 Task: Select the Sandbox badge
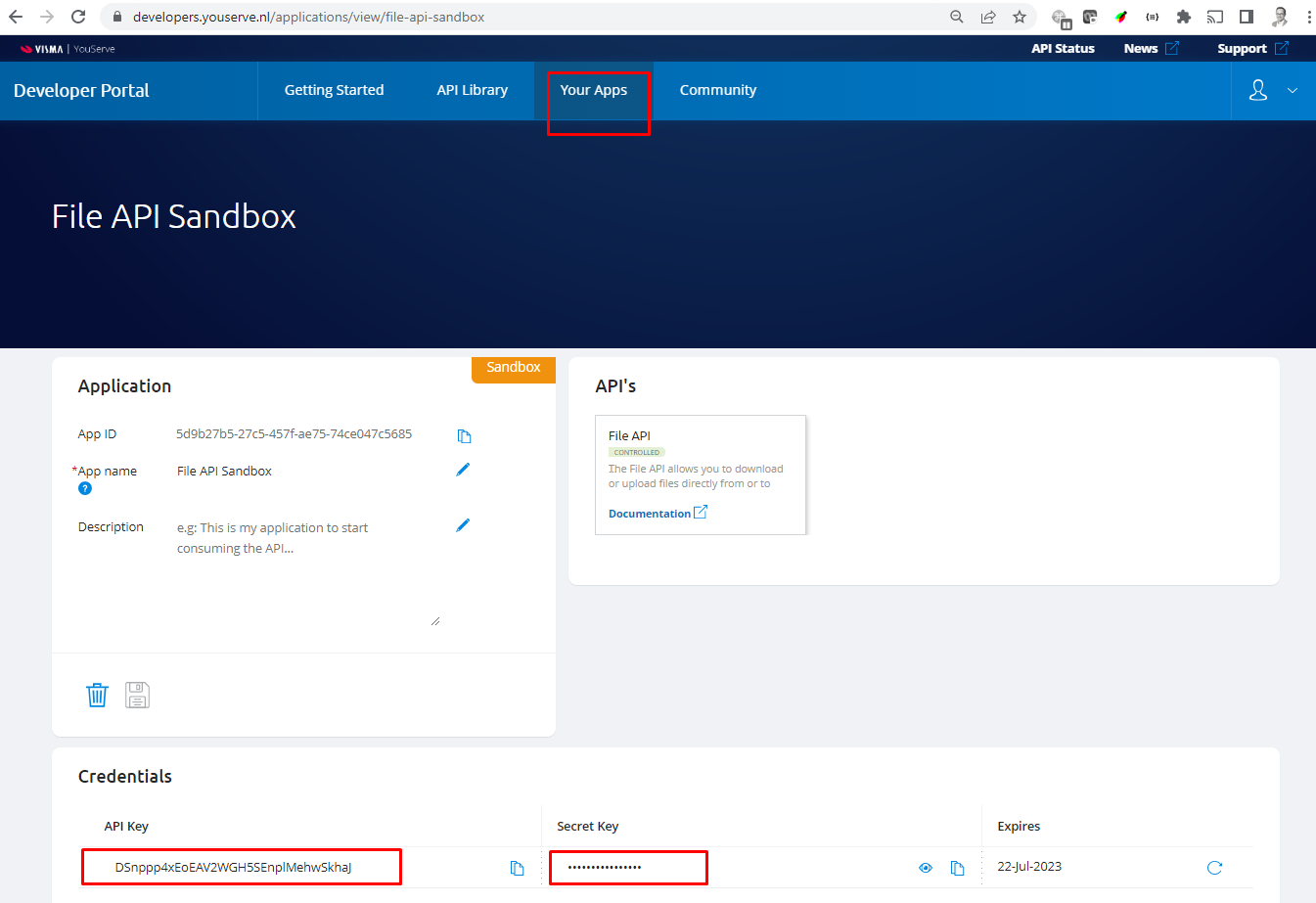pos(513,368)
